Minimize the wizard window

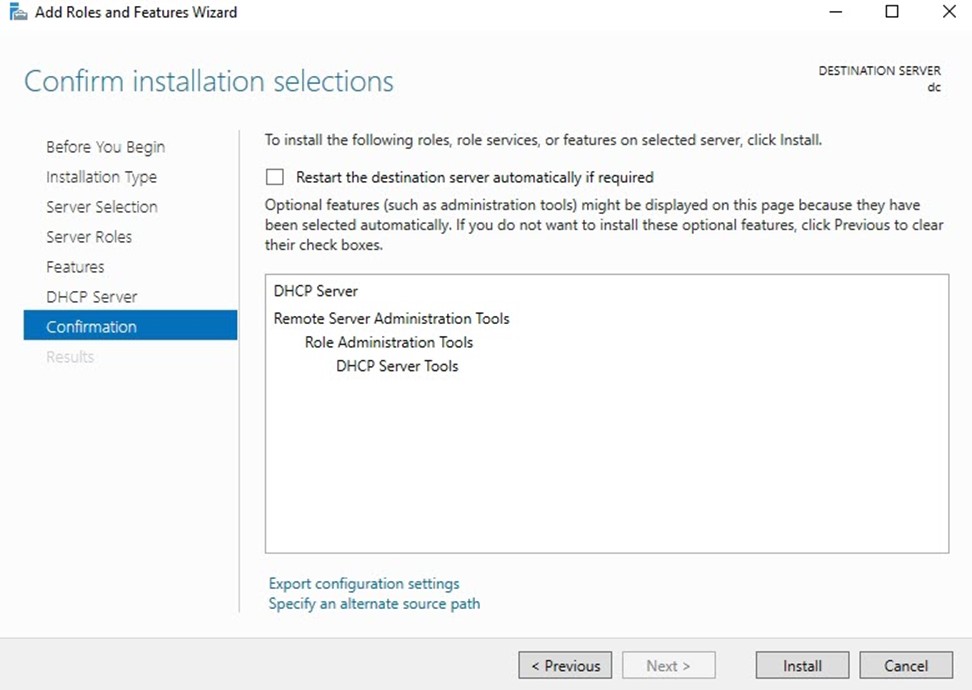[836, 12]
